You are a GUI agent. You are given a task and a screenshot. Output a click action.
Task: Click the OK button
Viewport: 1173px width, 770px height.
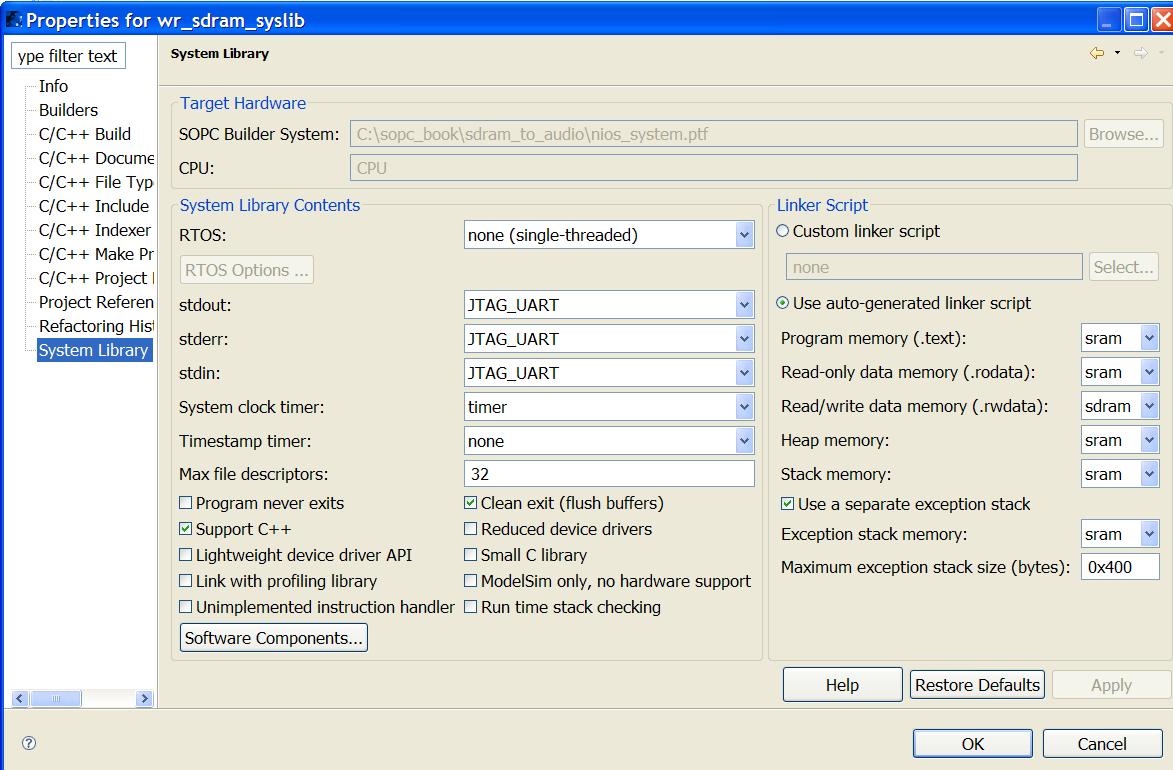click(x=973, y=744)
